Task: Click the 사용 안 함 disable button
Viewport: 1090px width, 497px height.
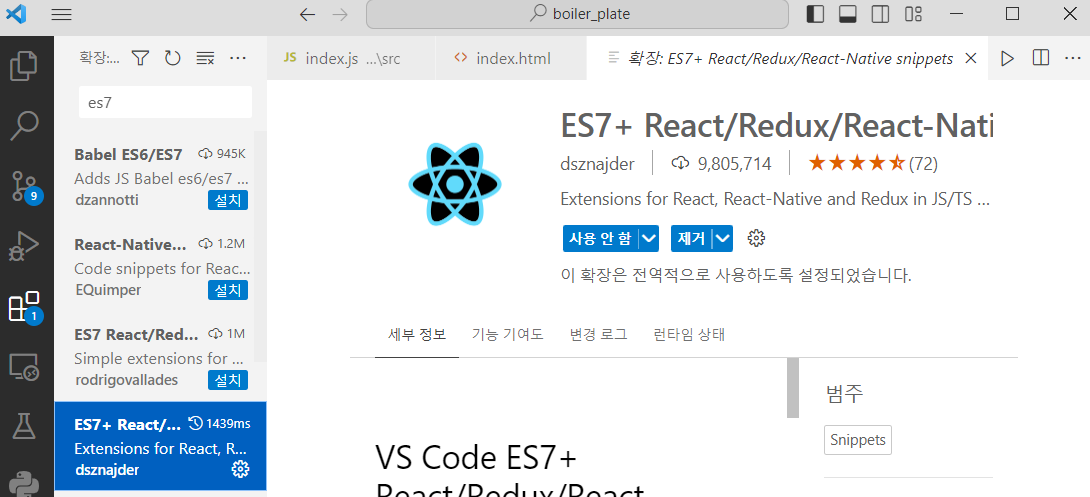Action: point(601,239)
